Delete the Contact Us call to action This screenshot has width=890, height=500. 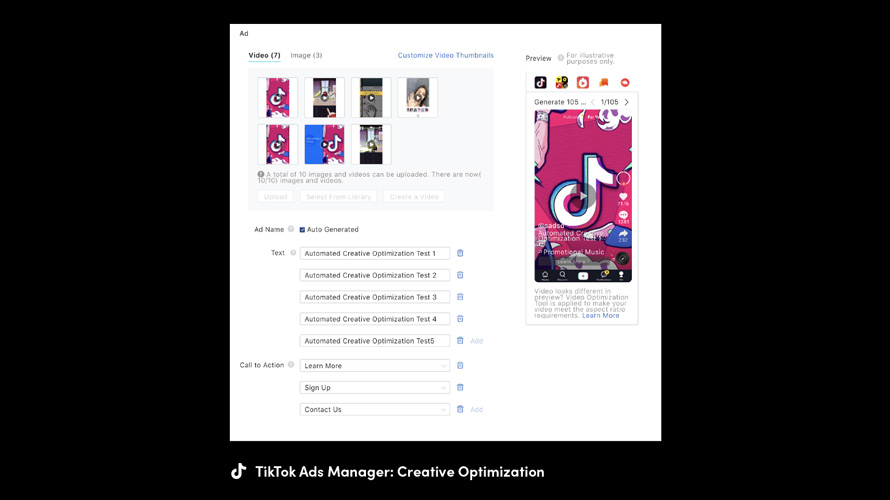460,409
